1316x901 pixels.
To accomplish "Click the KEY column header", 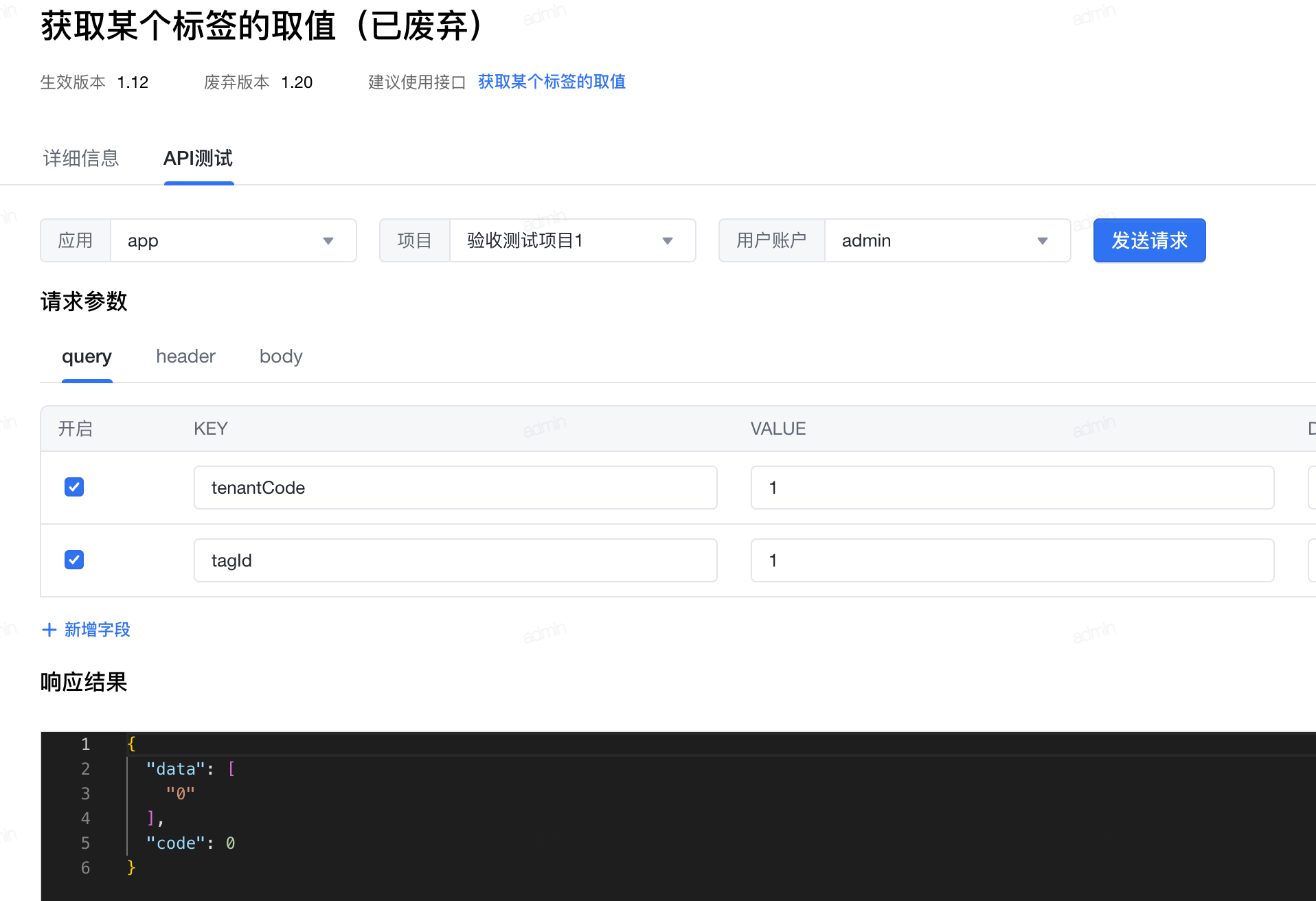I will pos(210,429).
